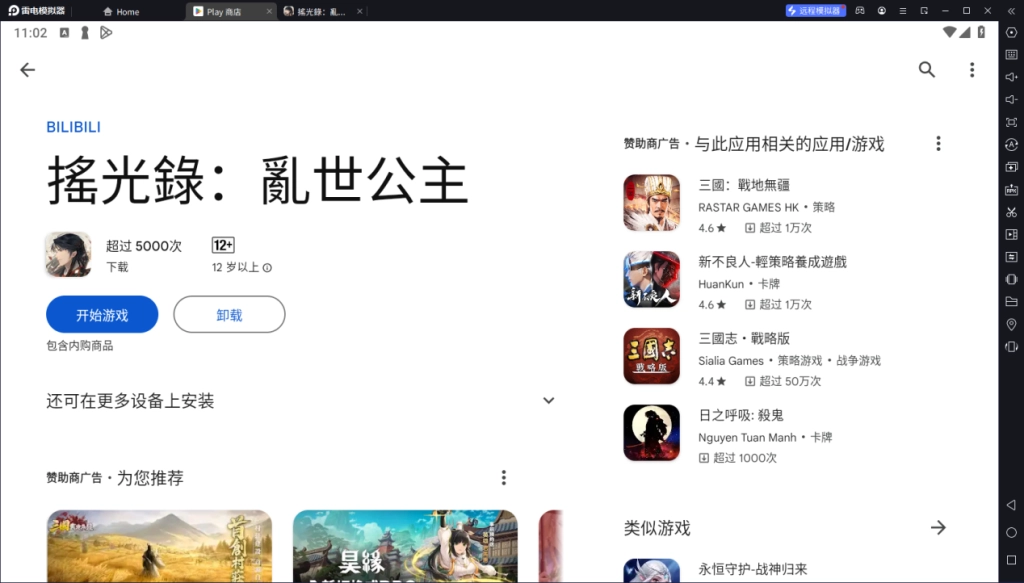This screenshot has width=1024, height=583.
Task: Open the 类似游戏 arrow
Action: (938, 528)
